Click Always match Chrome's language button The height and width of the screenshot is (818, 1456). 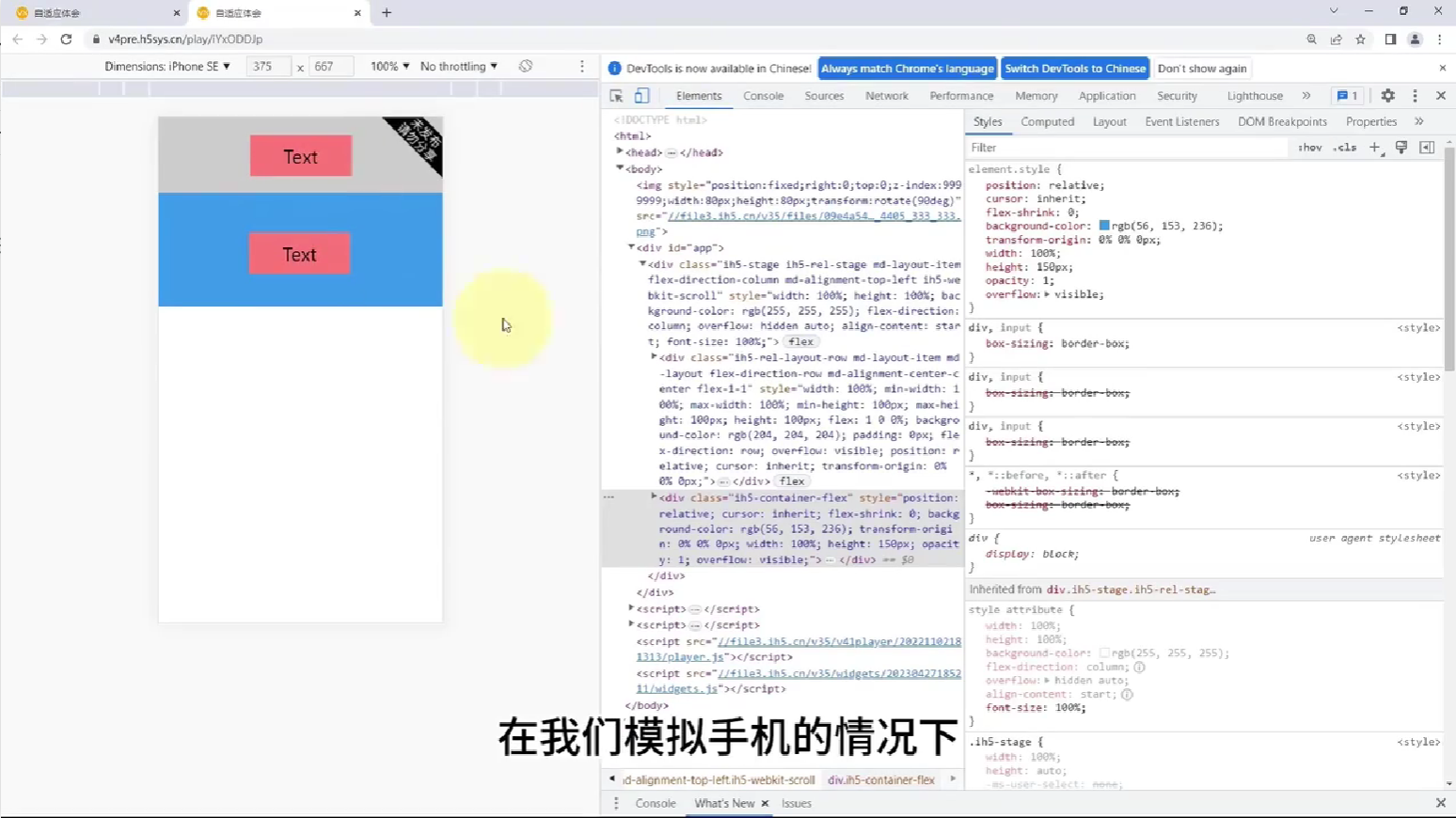tap(907, 68)
